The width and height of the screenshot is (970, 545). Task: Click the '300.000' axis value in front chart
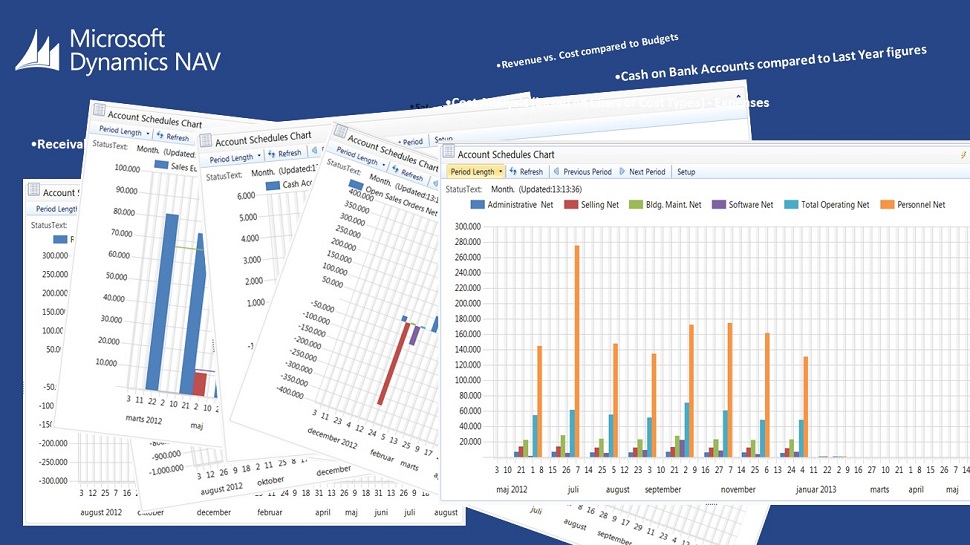point(468,226)
